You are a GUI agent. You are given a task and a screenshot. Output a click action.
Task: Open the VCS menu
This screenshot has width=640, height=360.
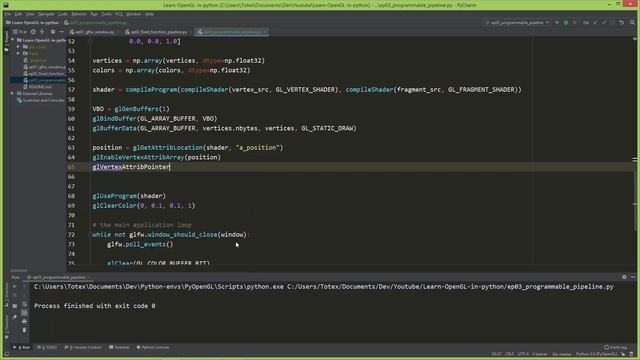pyautogui.click(x=119, y=14)
